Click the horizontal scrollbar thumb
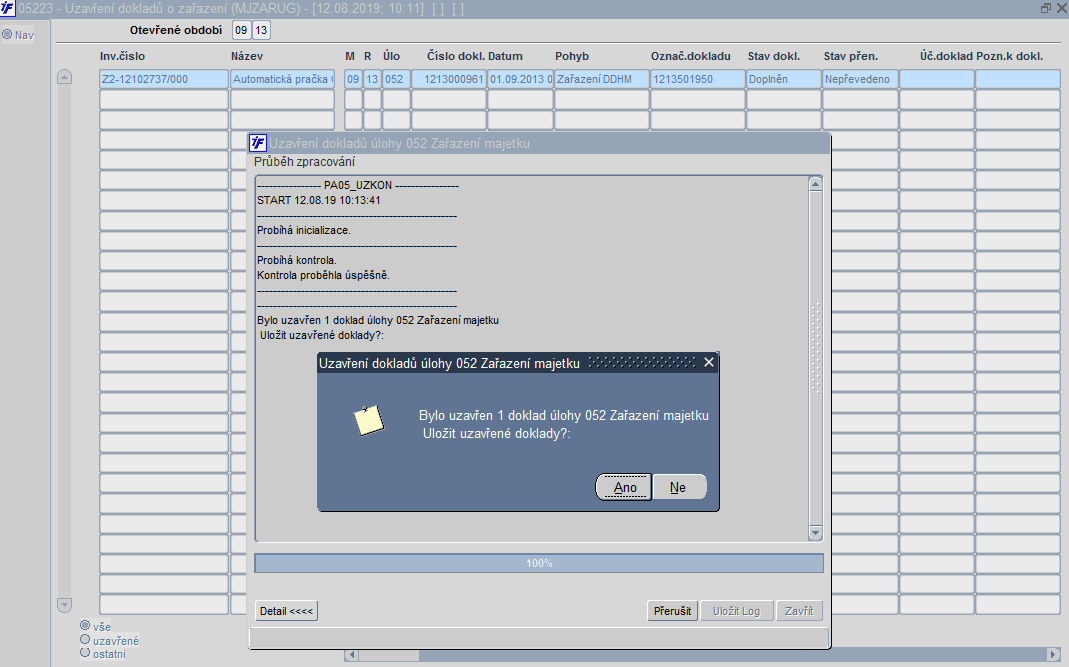Screen dimensions: 1069x667 tap(389, 655)
